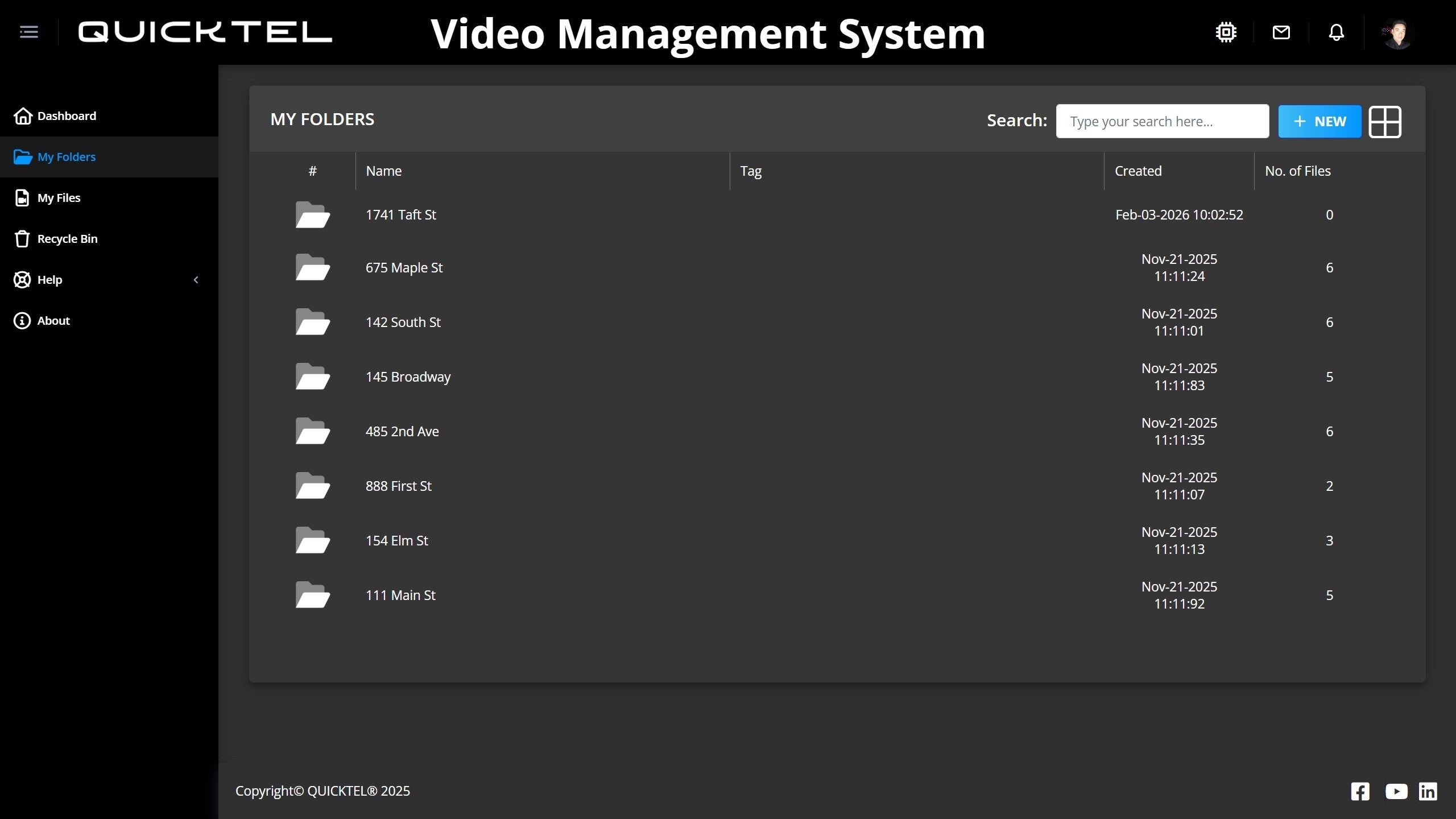The image size is (1456, 819).
Task: Open the About page
Action: 53,321
